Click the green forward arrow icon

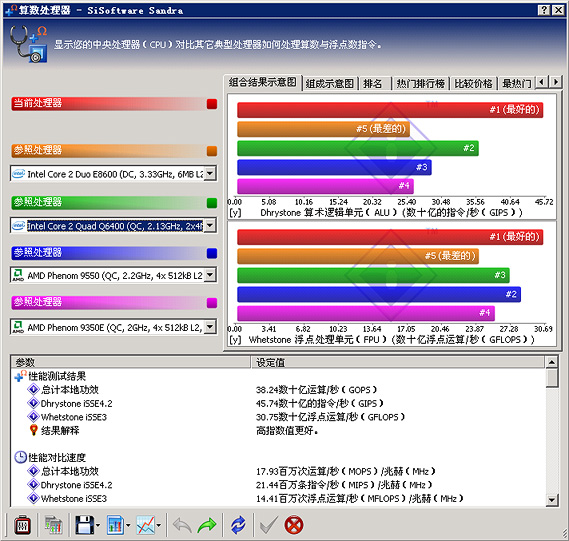(206, 525)
